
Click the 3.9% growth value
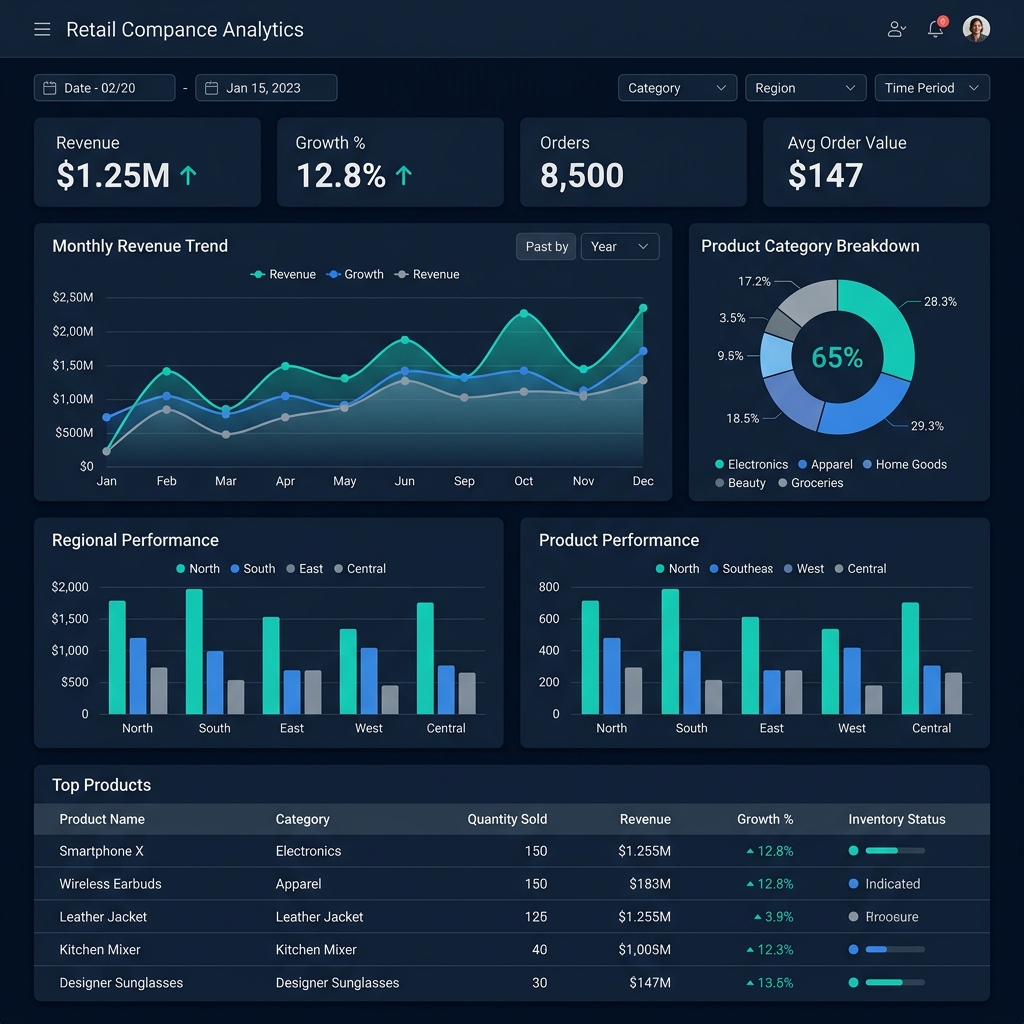[x=779, y=917]
